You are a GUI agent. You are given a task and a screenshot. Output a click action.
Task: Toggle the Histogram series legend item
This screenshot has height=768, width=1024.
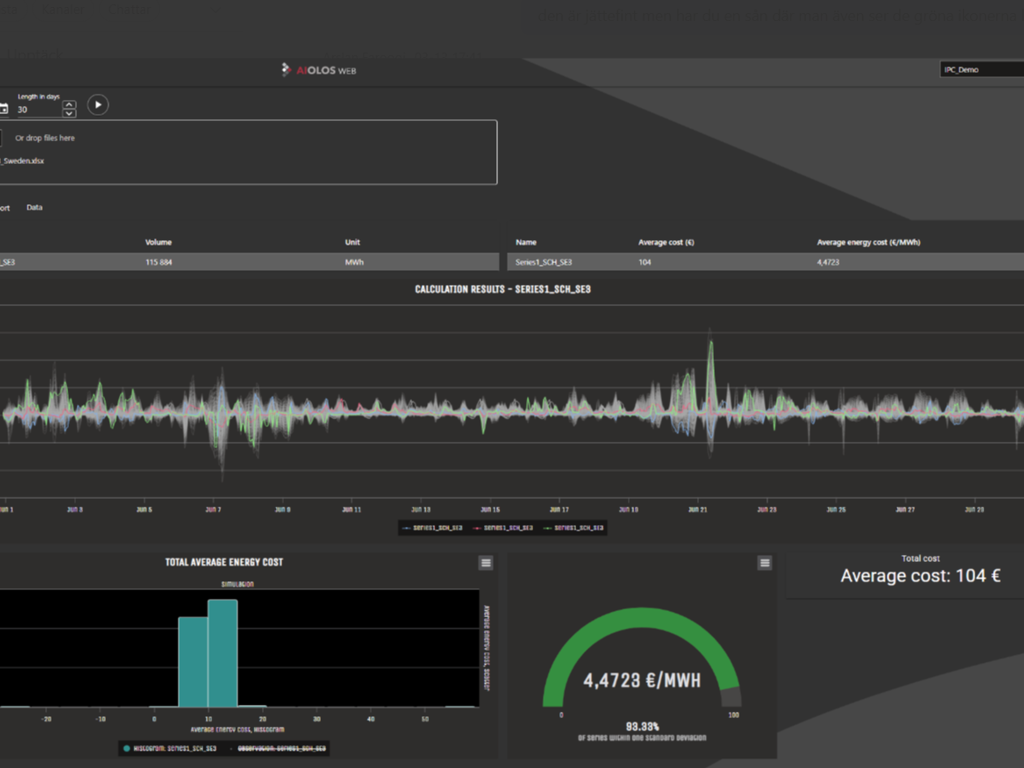170,748
